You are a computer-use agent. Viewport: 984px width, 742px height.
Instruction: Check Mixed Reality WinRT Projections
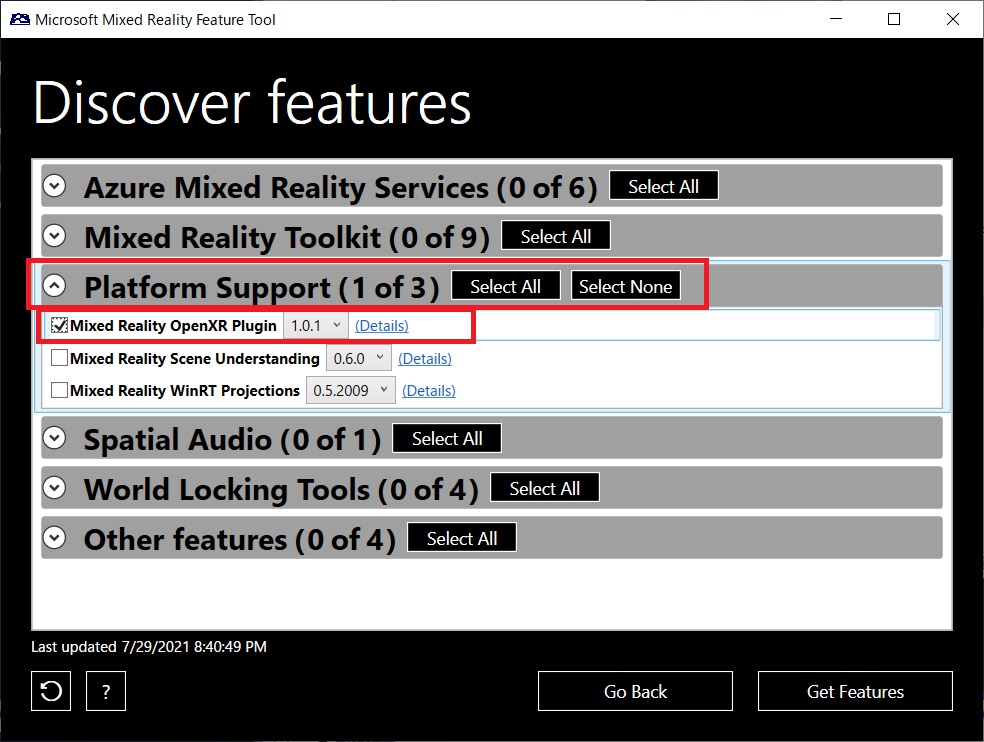pyautogui.click(x=58, y=390)
